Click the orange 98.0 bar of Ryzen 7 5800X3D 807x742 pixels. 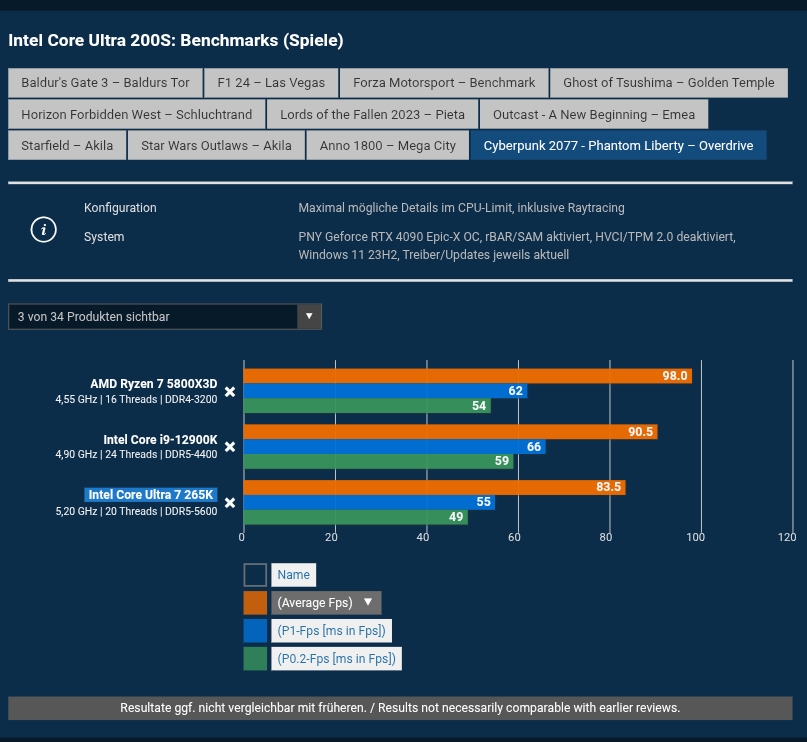[467, 376]
